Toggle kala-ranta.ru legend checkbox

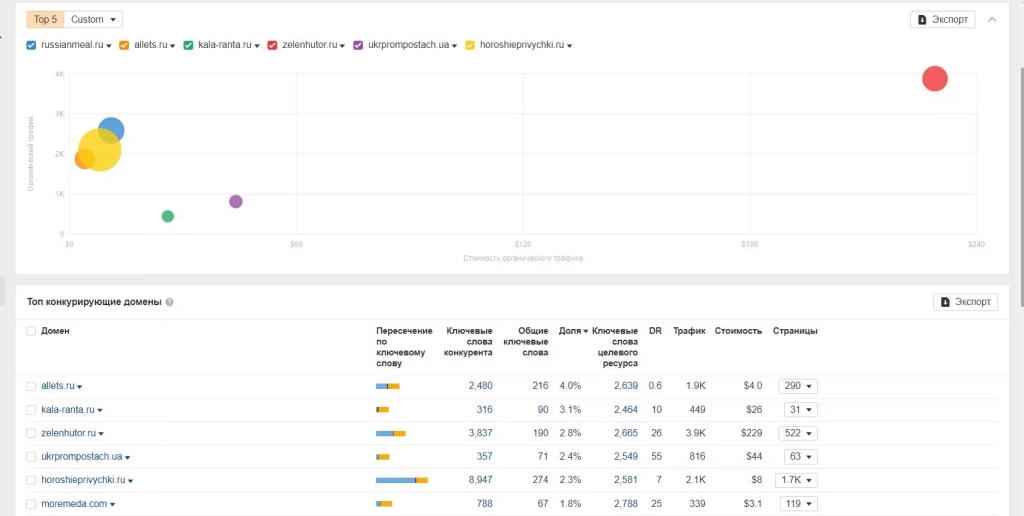click(188, 45)
